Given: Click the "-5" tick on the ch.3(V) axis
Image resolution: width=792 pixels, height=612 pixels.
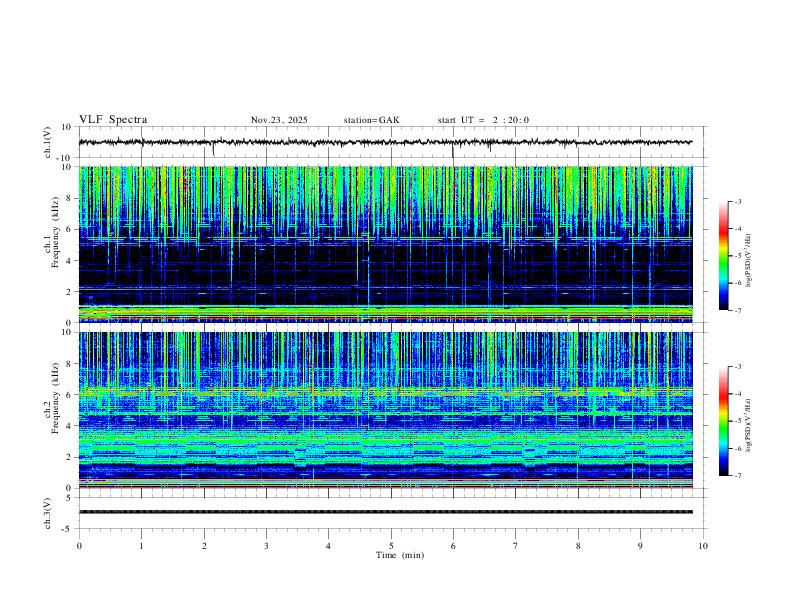Looking at the screenshot, I should [67, 529].
